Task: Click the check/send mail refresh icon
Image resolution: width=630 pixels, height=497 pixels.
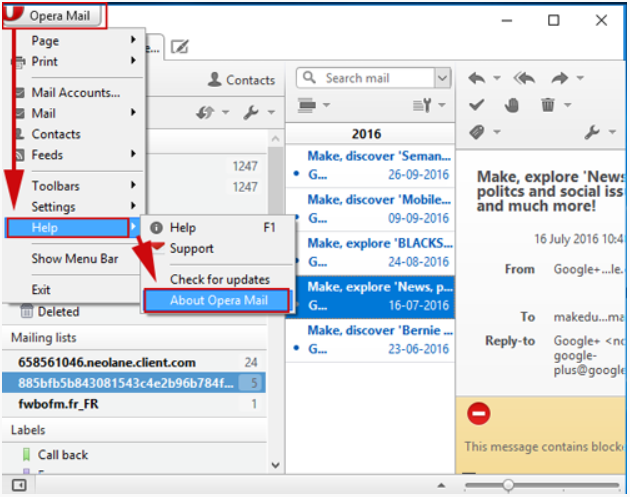Action: [205, 112]
